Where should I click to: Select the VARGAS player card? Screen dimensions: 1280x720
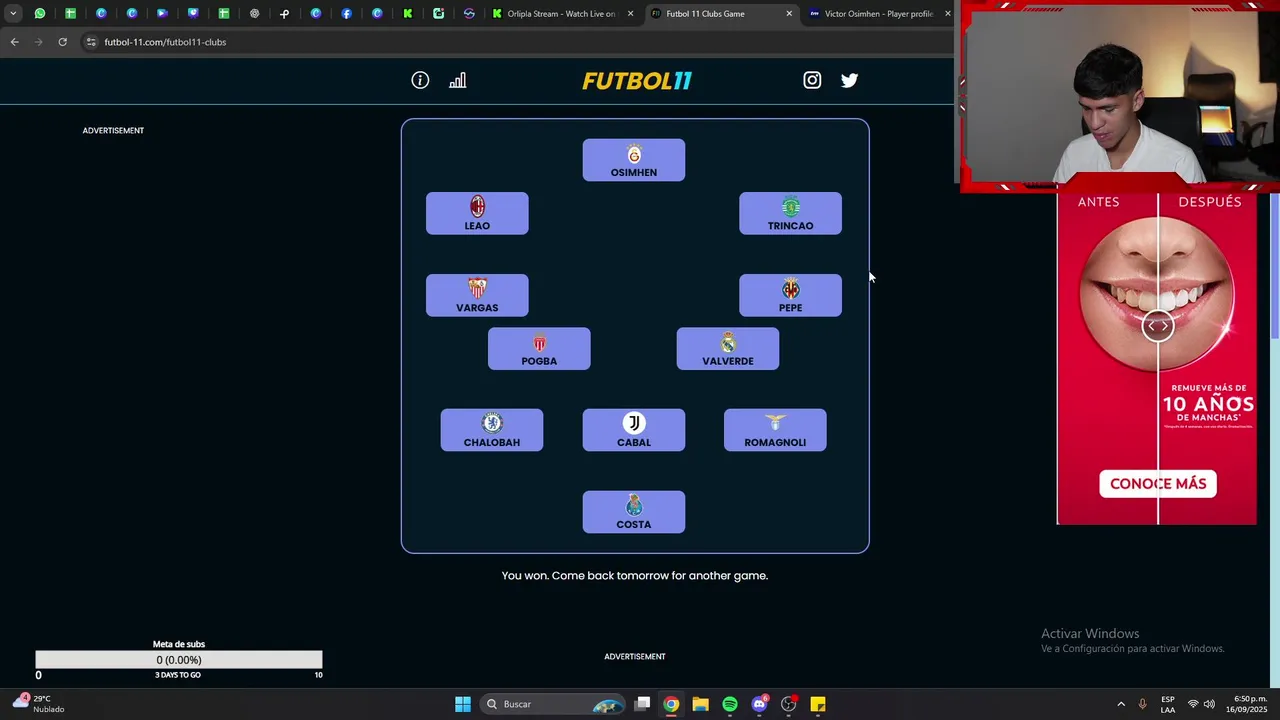coord(477,295)
